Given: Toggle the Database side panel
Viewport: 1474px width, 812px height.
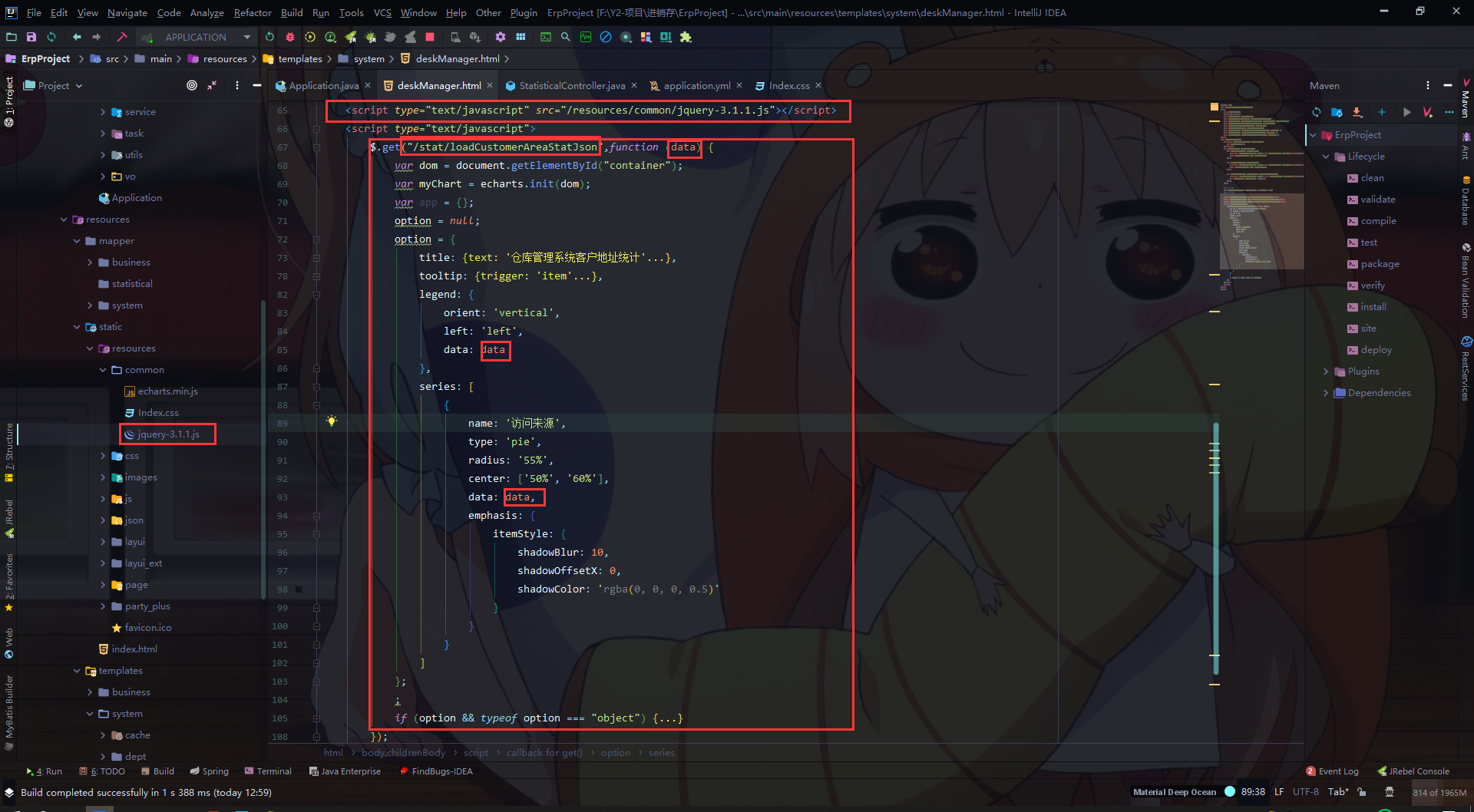Looking at the screenshot, I should tap(1466, 200).
